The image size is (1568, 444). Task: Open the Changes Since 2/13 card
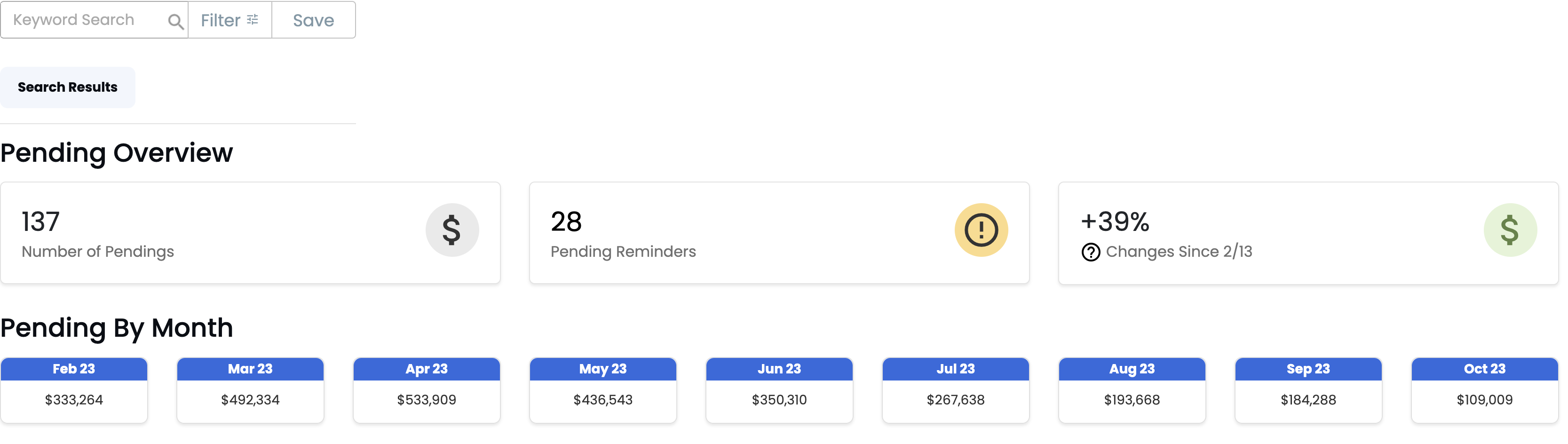[1308, 233]
